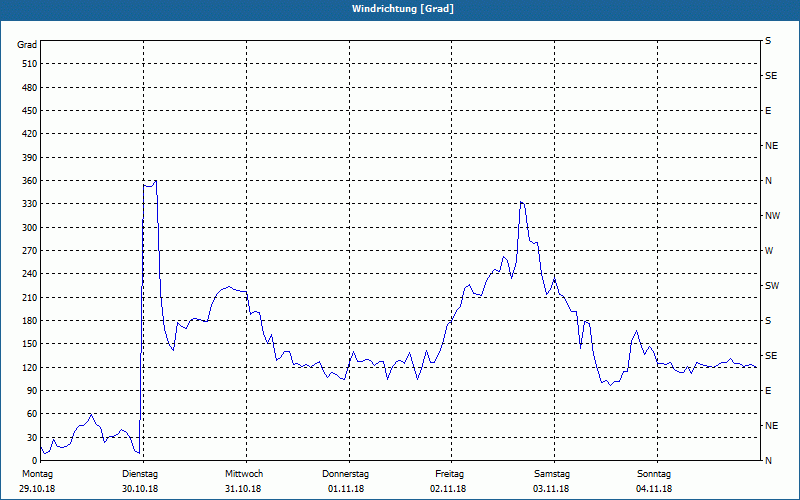Screen dimensions: 800x500
Task: Select the "Samstag" day label
Action: click(x=552, y=474)
